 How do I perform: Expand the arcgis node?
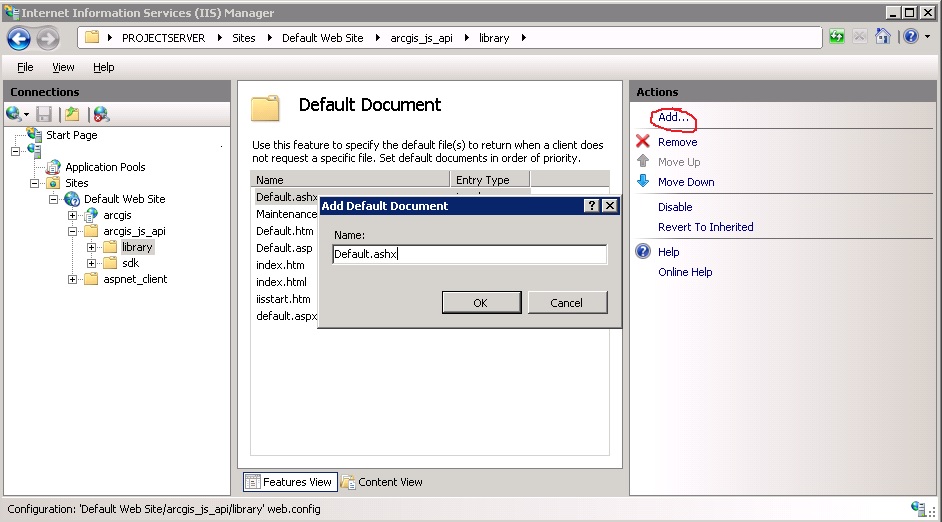(x=72, y=215)
